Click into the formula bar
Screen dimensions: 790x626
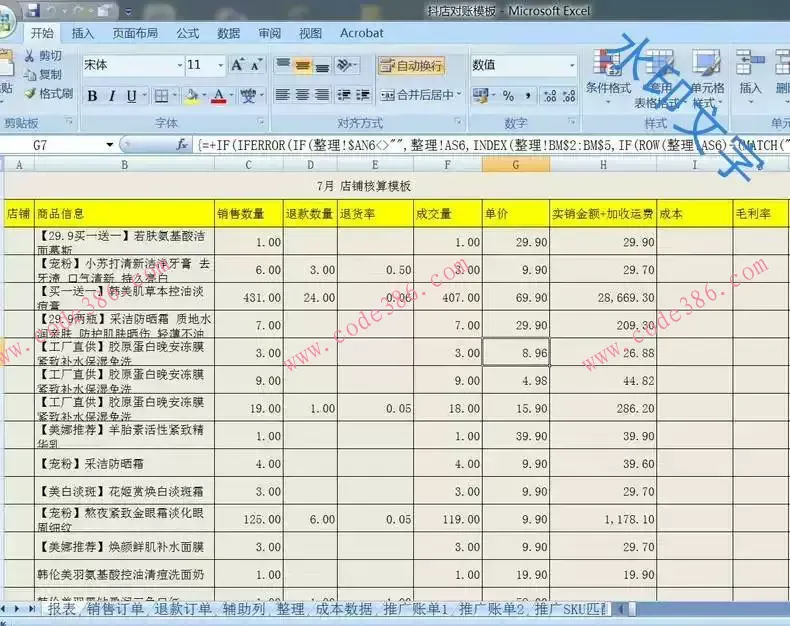coord(492,145)
